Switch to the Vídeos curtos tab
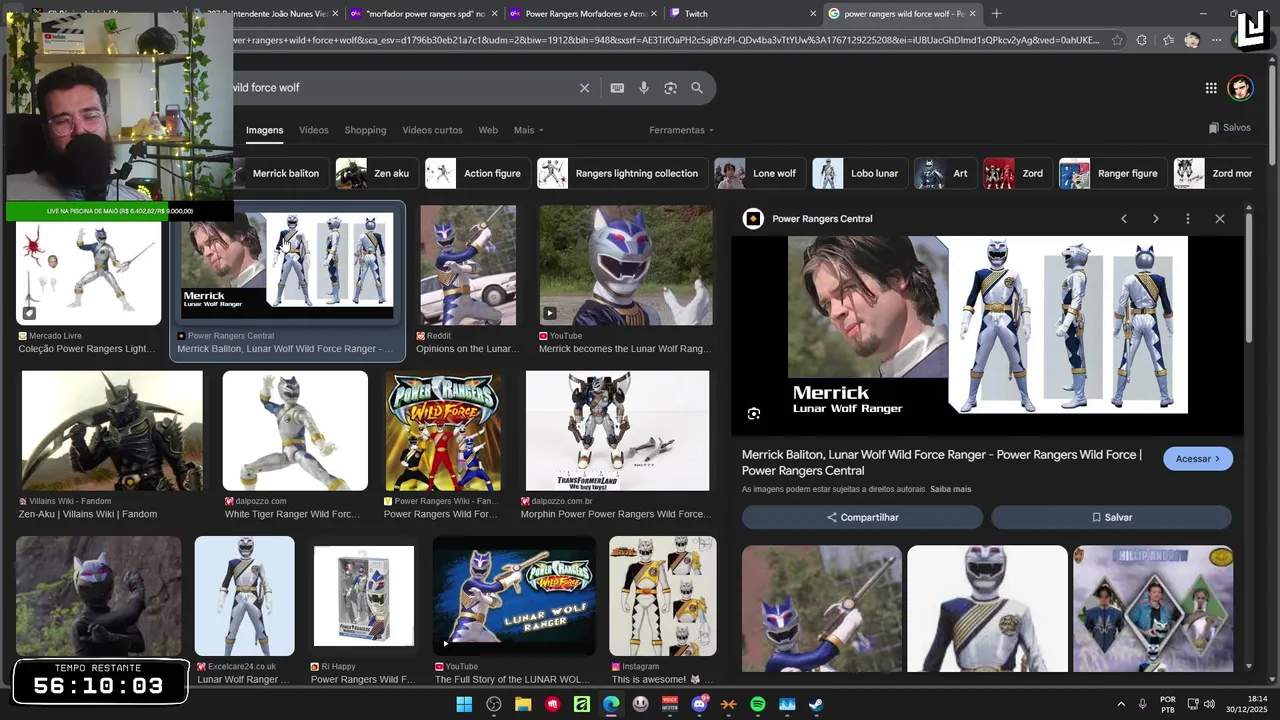Image resolution: width=1280 pixels, height=720 pixels. click(432, 130)
